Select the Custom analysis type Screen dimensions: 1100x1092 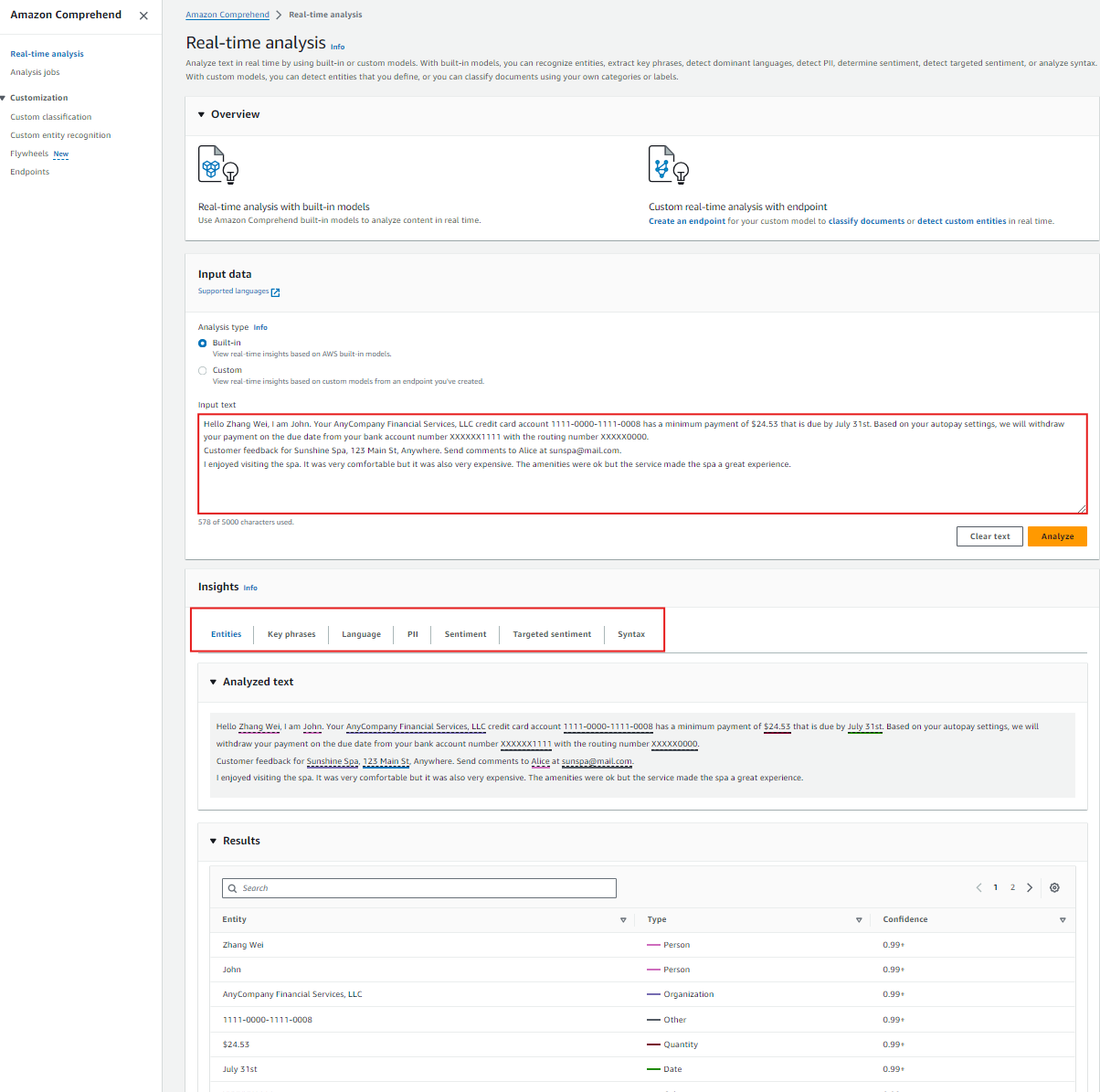(x=203, y=371)
